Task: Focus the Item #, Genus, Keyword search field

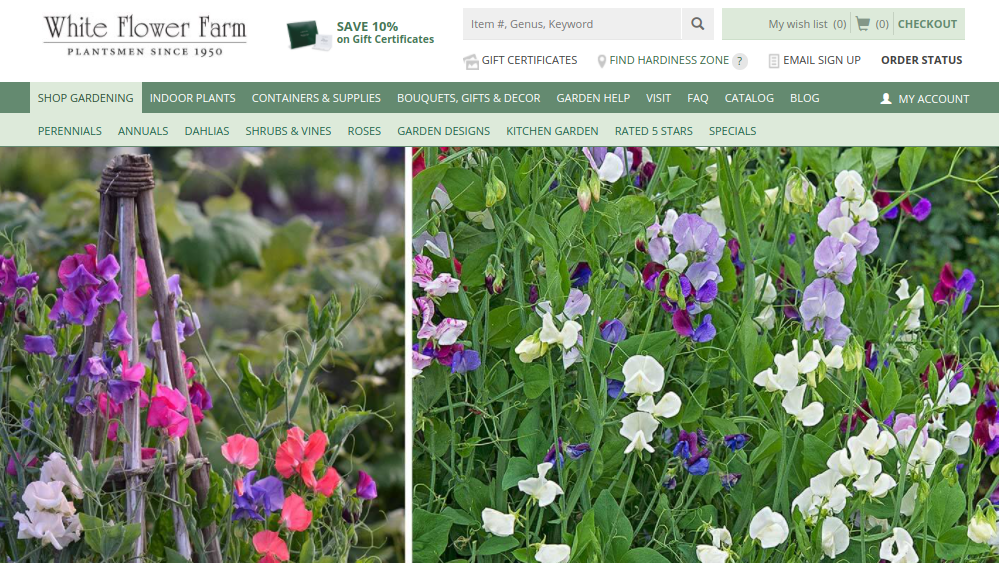Action: coord(572,24)
